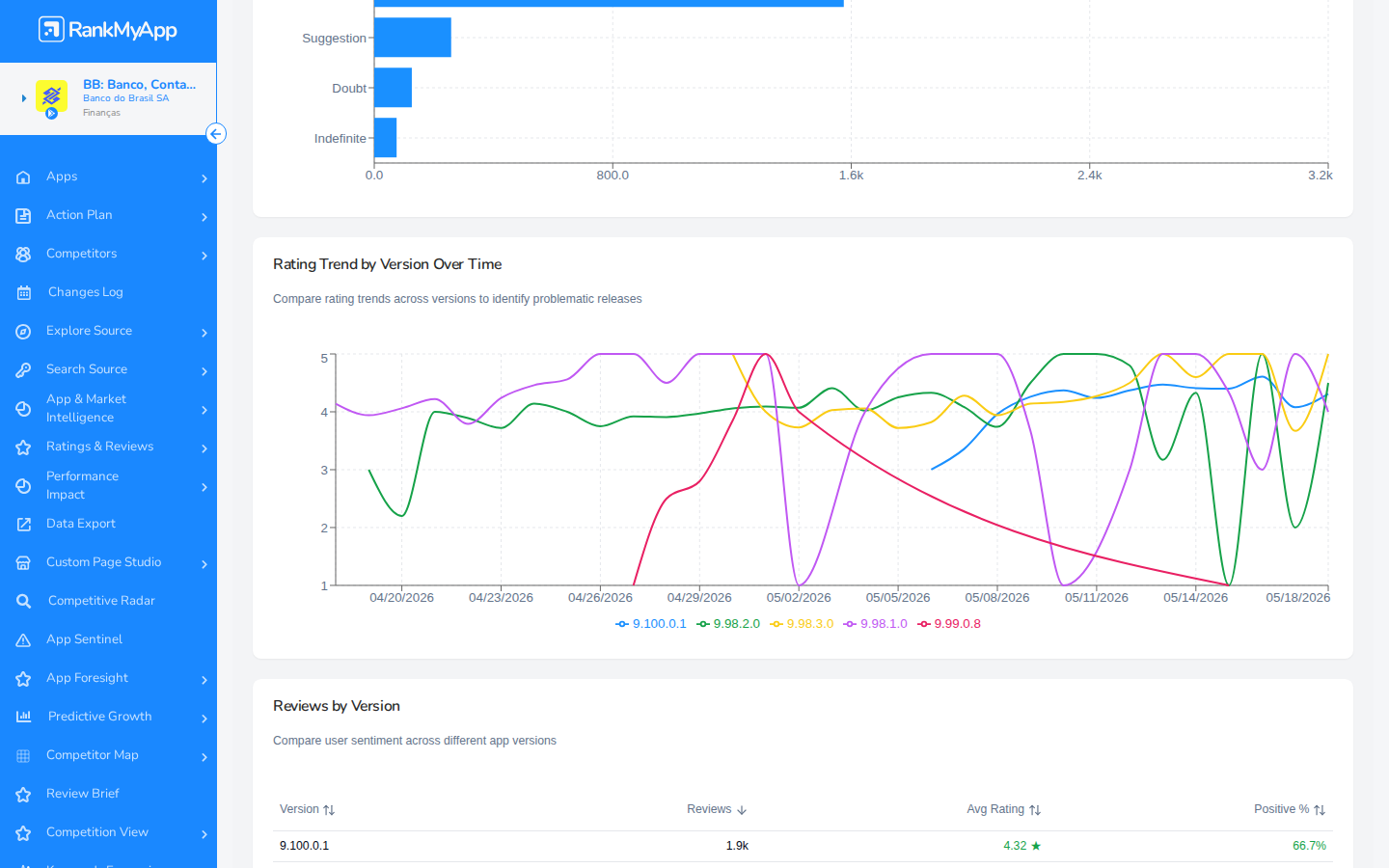The width and height of the screenshot is (1389, 868).
Task: Click the App Foresight star icon
Action: coord(24,679)
